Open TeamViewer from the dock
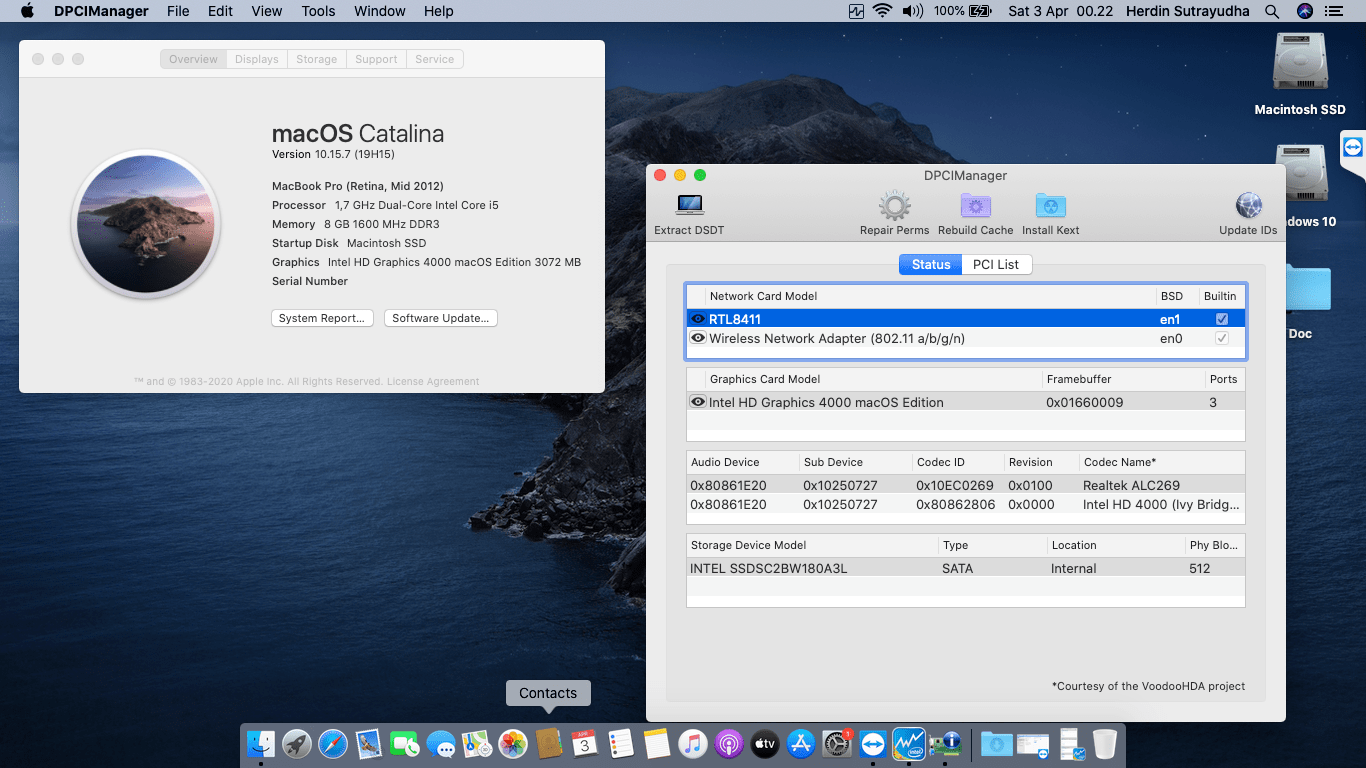The image size is (1366, 768). 873,743
